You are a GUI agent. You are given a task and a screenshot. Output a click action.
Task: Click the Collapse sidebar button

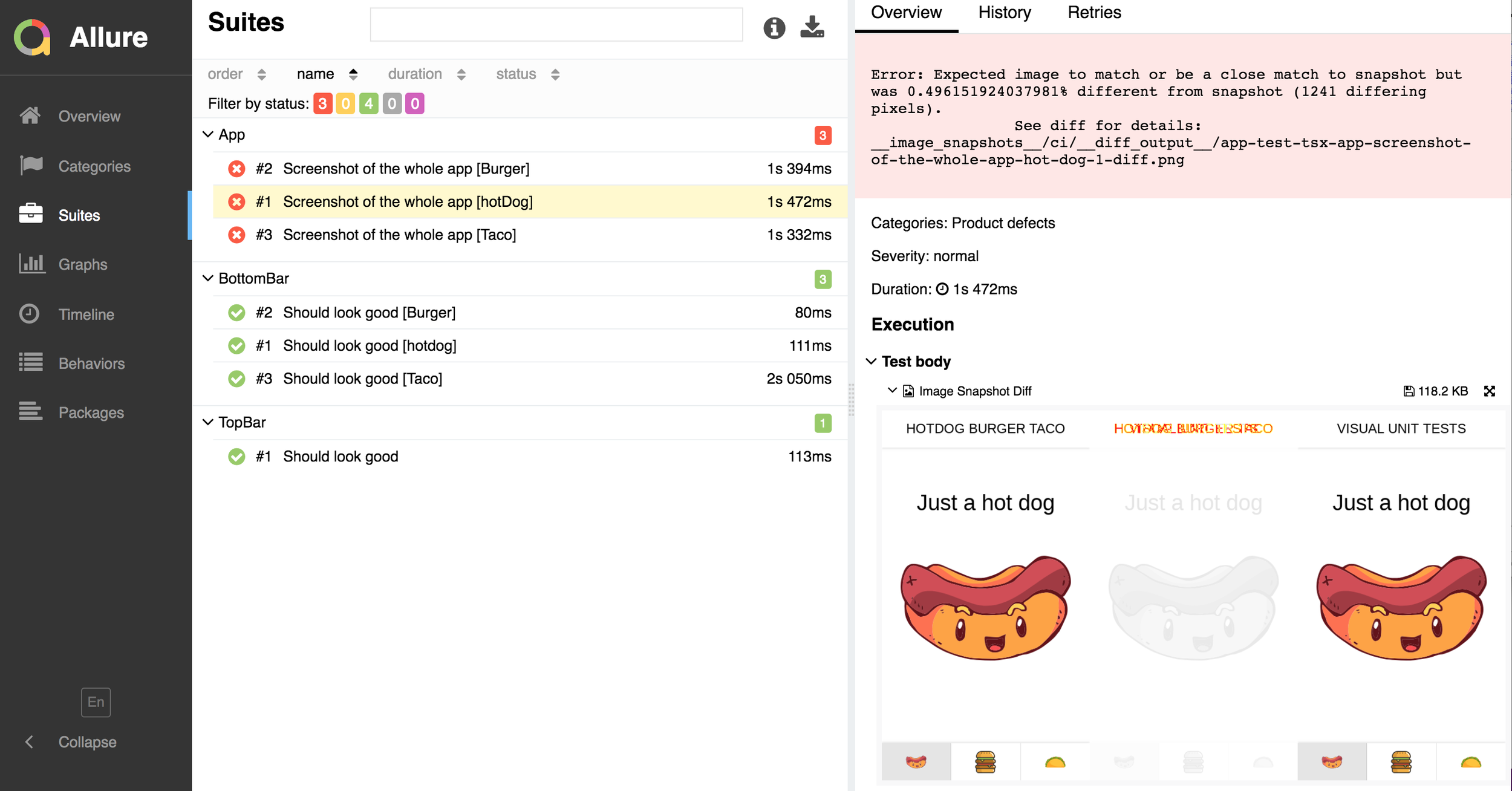[86, 742]
